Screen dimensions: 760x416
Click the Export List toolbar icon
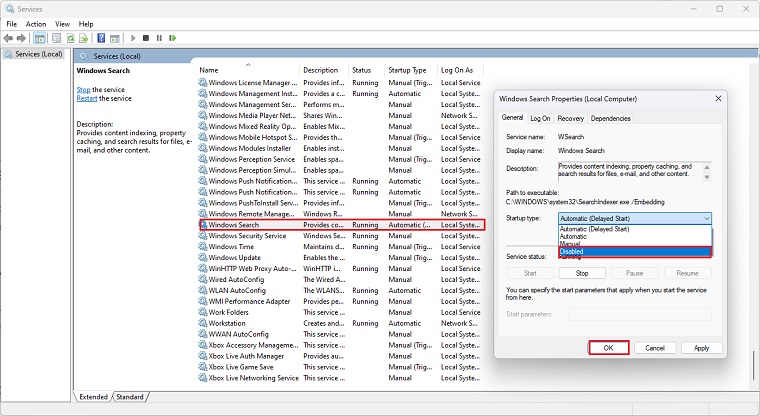pos(84,38)
